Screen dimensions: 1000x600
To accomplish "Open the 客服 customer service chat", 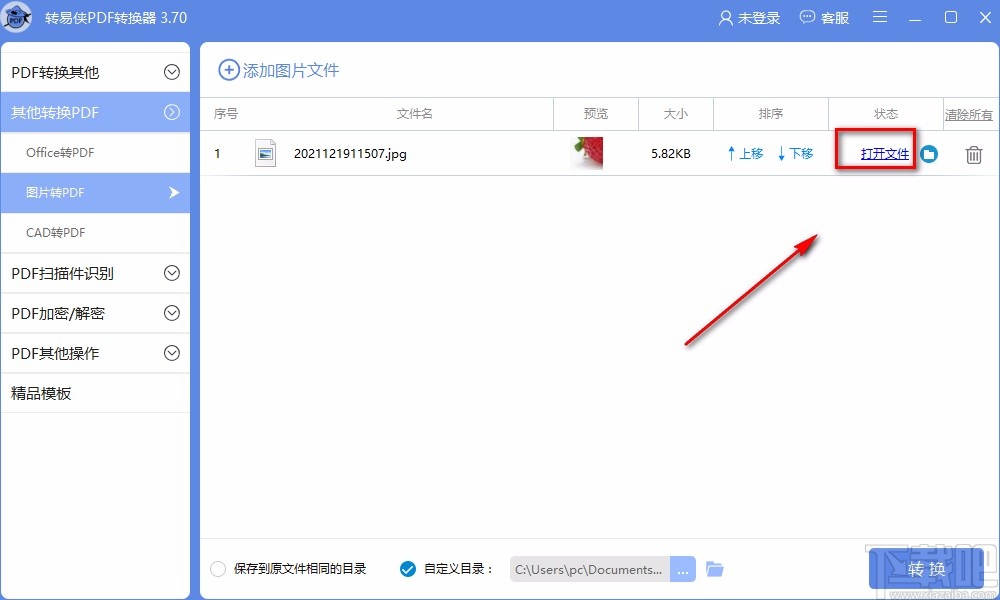I will coord(824,17).
